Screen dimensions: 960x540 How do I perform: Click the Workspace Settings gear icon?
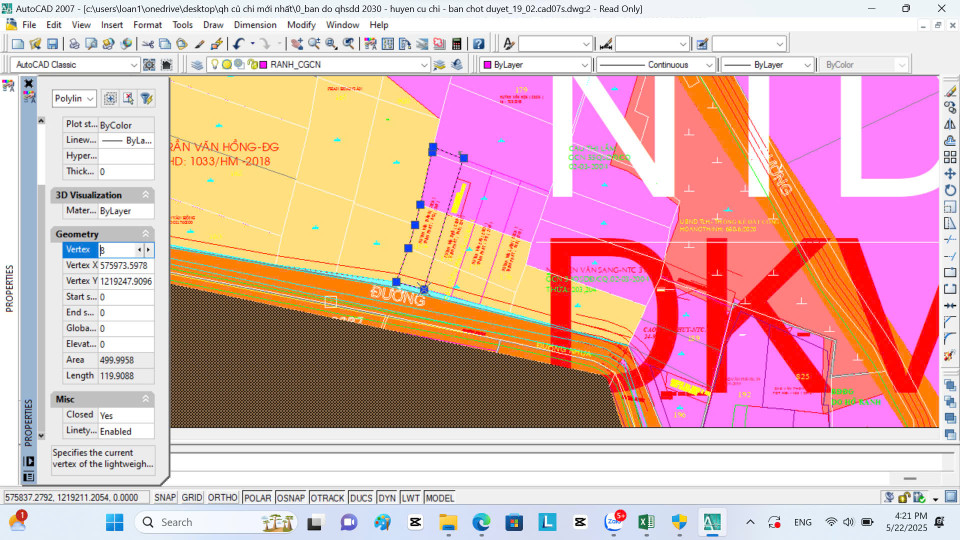[x=149, y=65]
